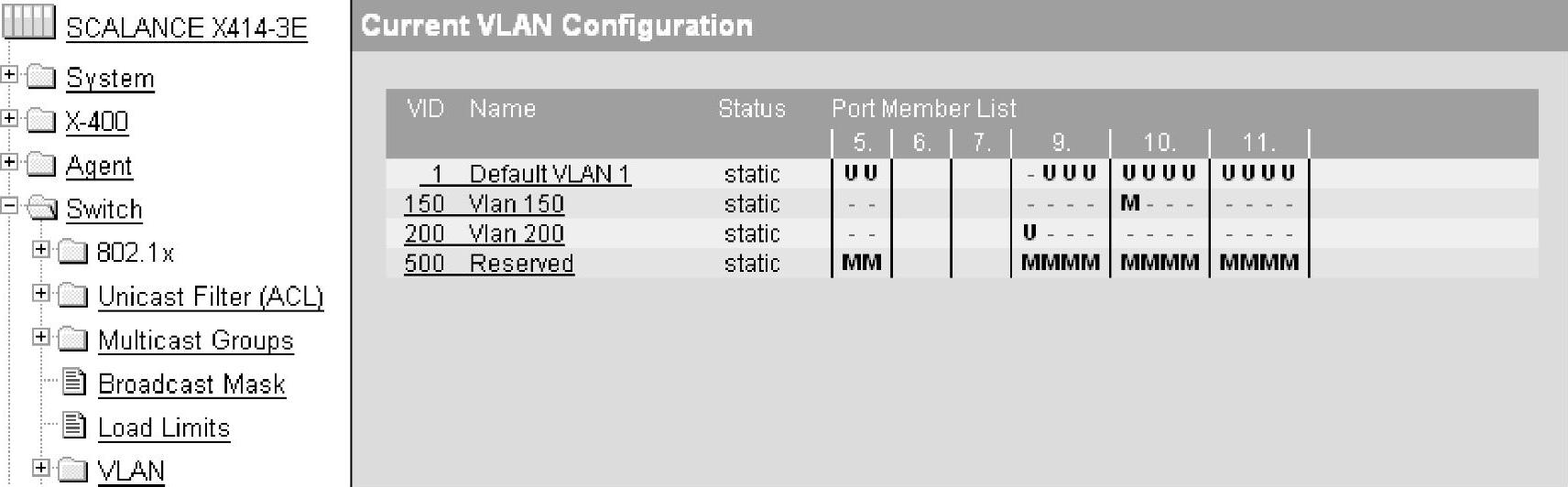
Task: Expand the System tree node
Action: tap(9, 74)
